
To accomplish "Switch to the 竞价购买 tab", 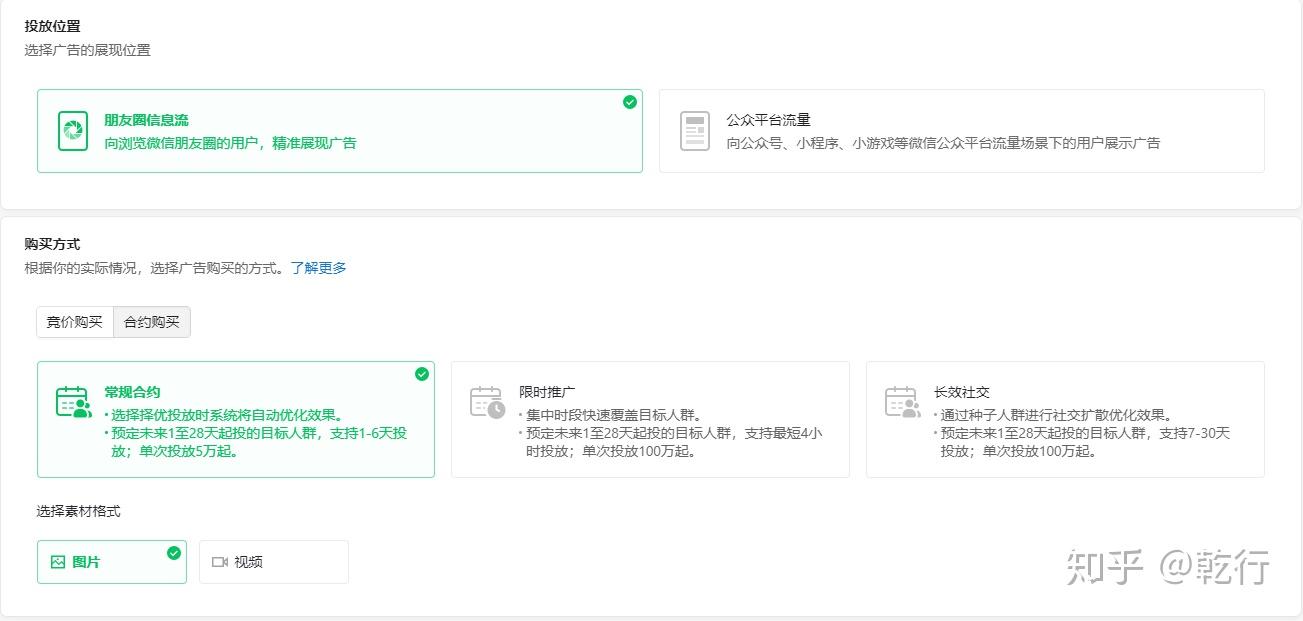I will tap(75, 322).
